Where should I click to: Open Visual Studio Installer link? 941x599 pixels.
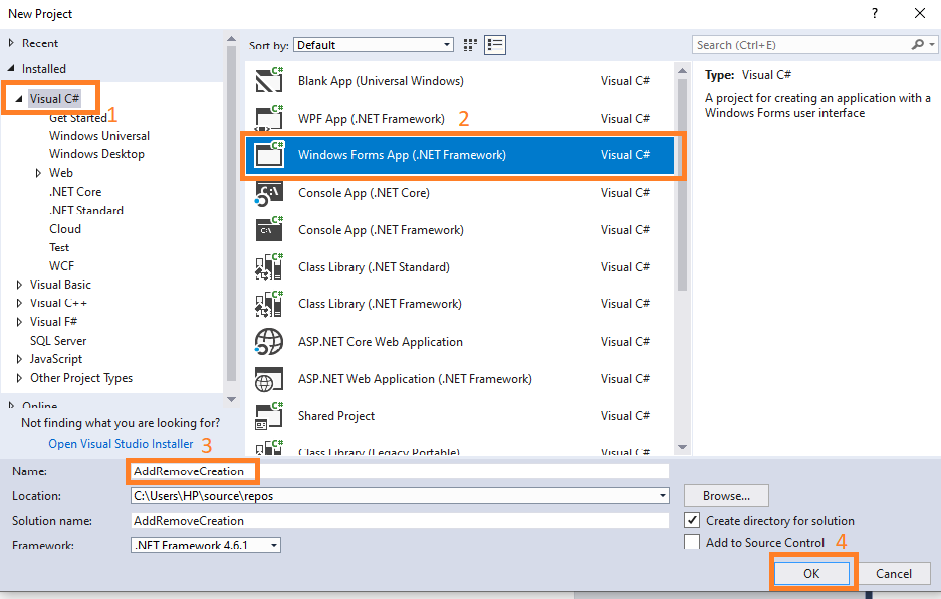click(121, 444)
